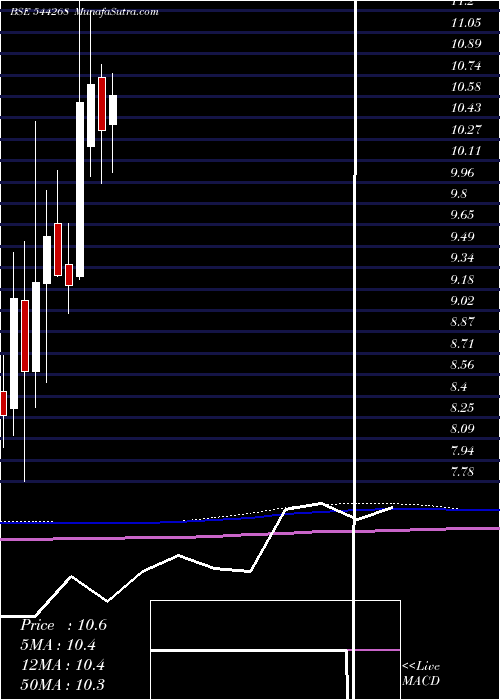Select the 9.18 price axis label

point(462,279)
